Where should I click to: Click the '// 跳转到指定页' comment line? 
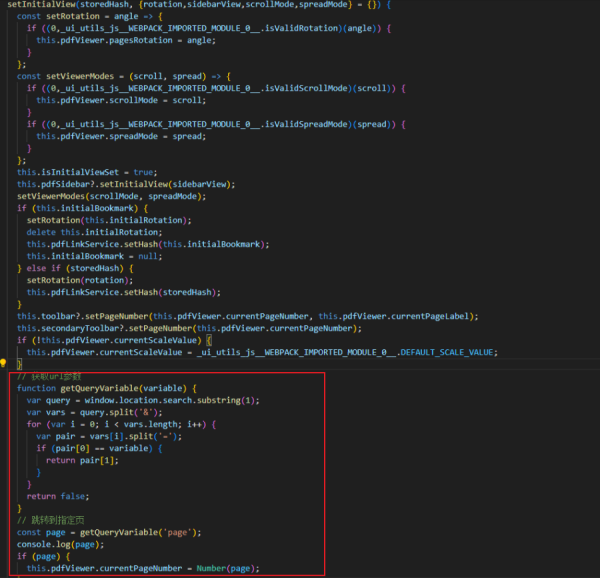pyautogui.click(x=50, y=520)
